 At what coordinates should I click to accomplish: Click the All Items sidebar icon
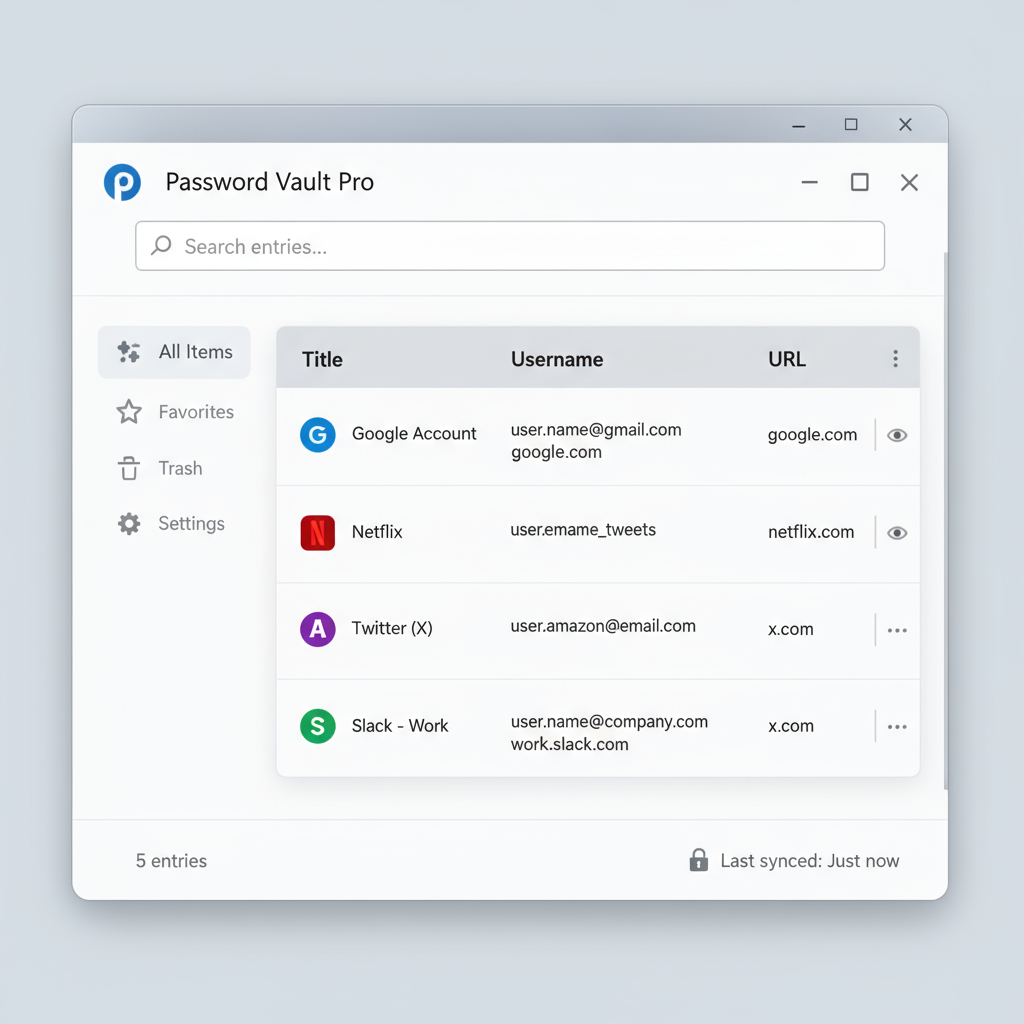click(129, 352)
